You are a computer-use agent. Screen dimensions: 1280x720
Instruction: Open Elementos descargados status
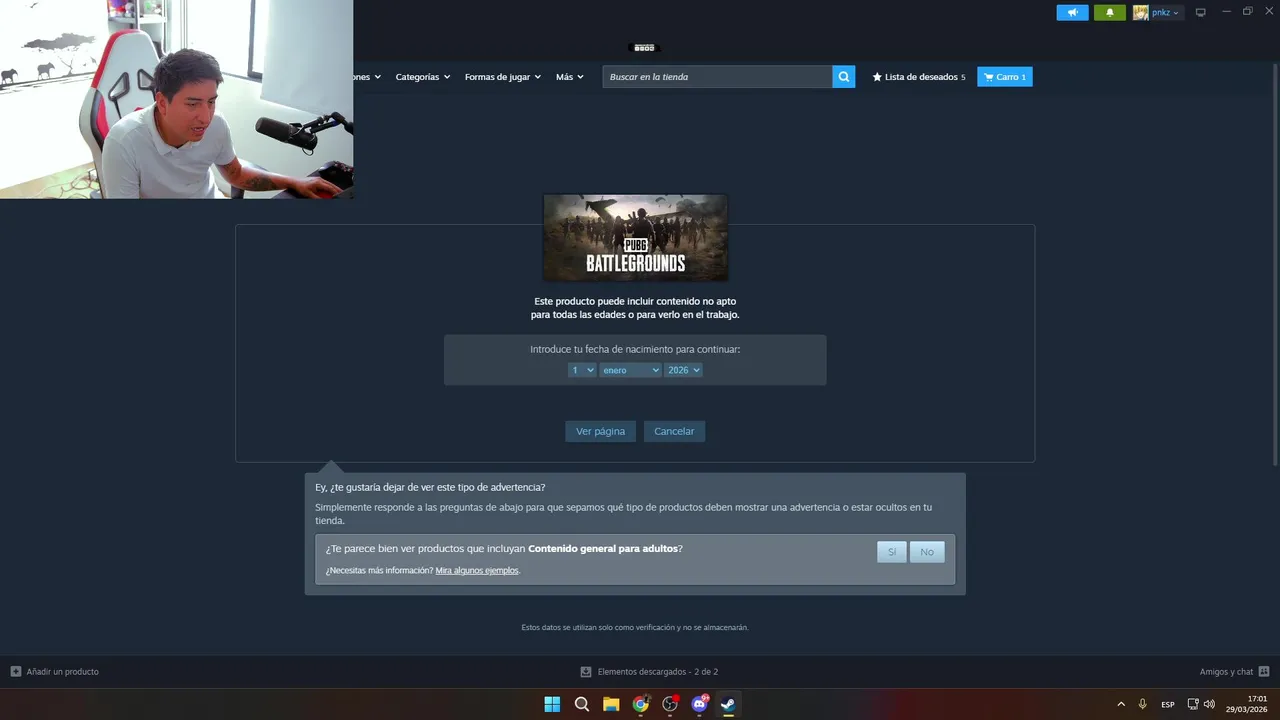tap(657, 672)
